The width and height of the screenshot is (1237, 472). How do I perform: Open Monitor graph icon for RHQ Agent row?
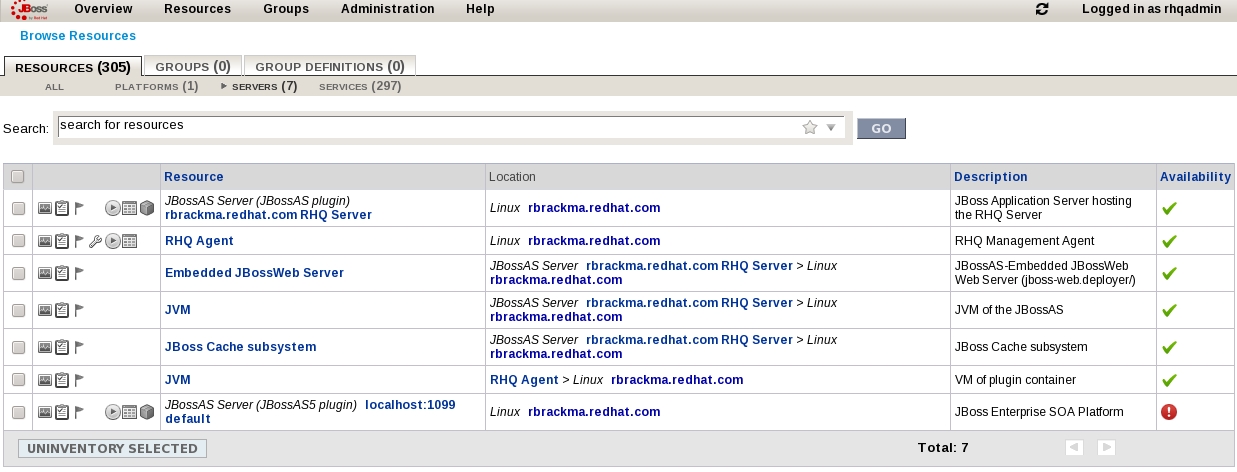(x=45, y=241)
